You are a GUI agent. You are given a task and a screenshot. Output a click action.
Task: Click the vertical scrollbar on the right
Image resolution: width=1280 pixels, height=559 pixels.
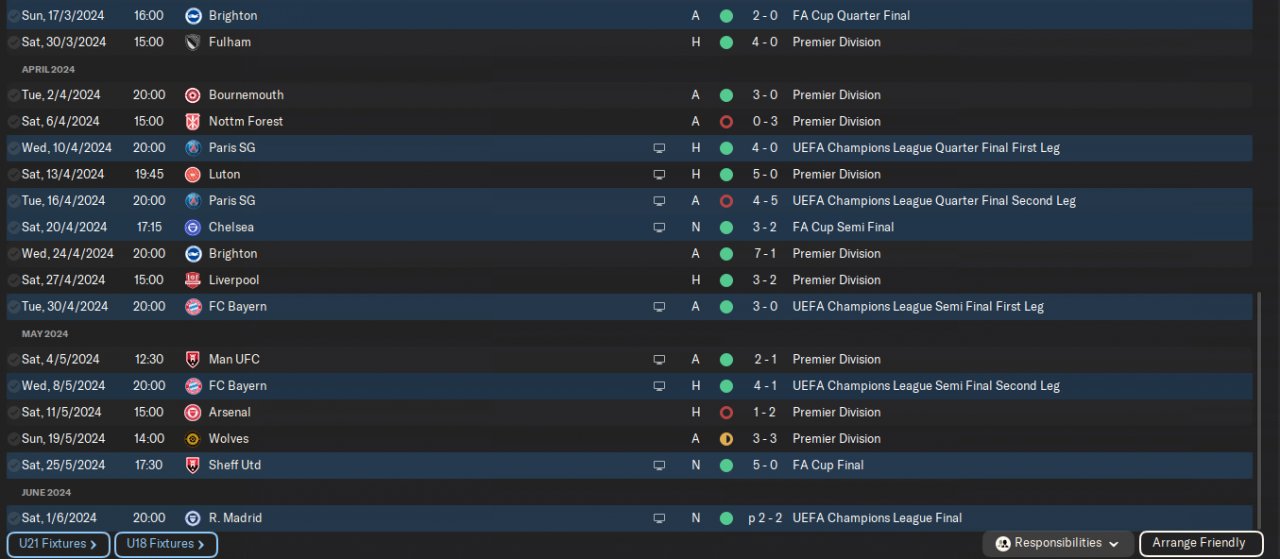(1259, 410)
